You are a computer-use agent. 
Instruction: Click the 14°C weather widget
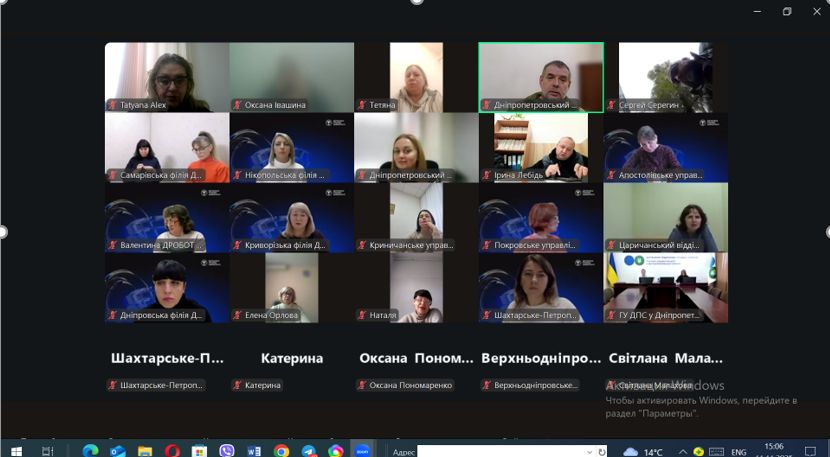click(643, 451)
